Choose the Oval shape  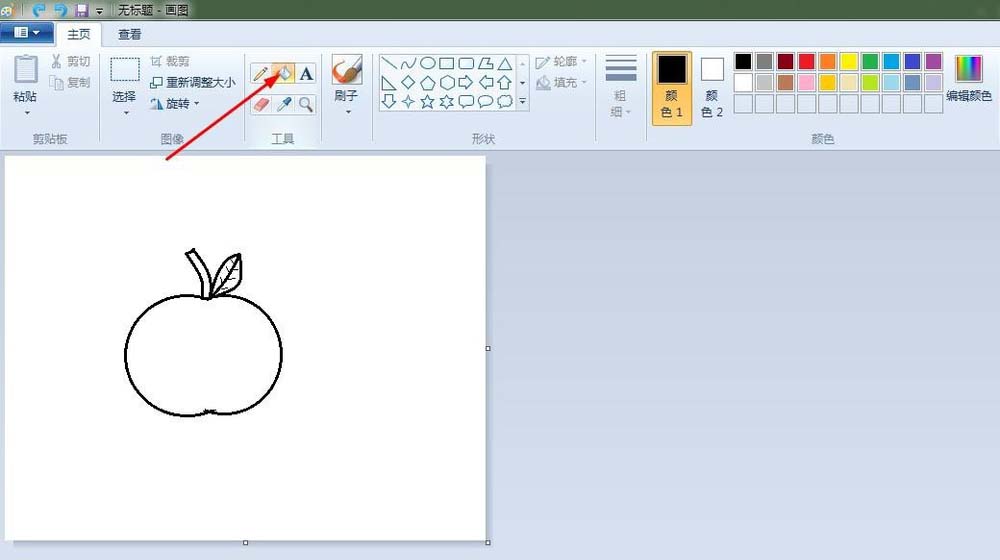click(427, 63)
